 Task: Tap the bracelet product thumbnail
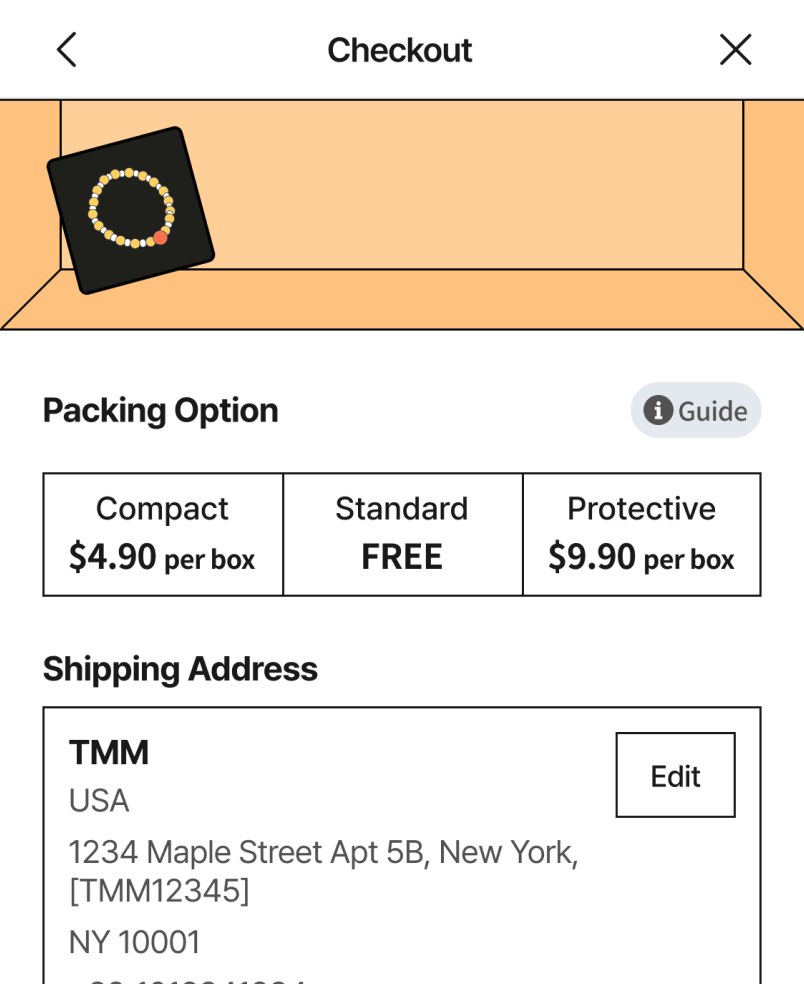click(130, 210)
